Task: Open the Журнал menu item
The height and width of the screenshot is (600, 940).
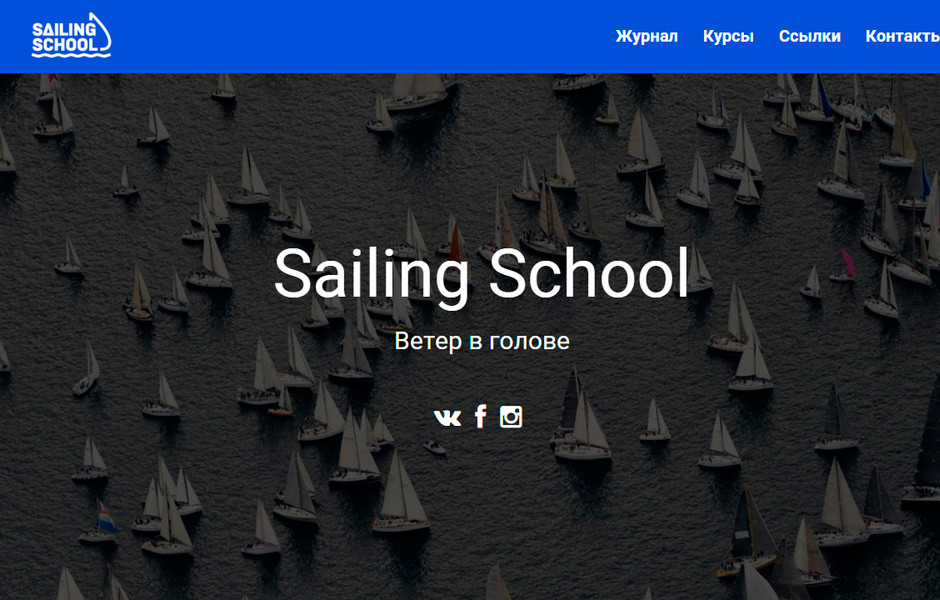Action: point(646,37)
